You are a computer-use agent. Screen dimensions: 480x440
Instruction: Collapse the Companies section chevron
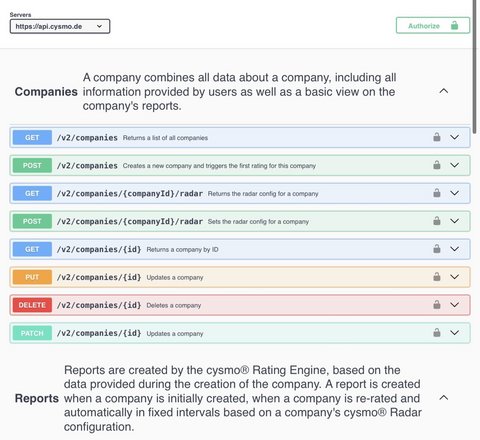[444, 91]
